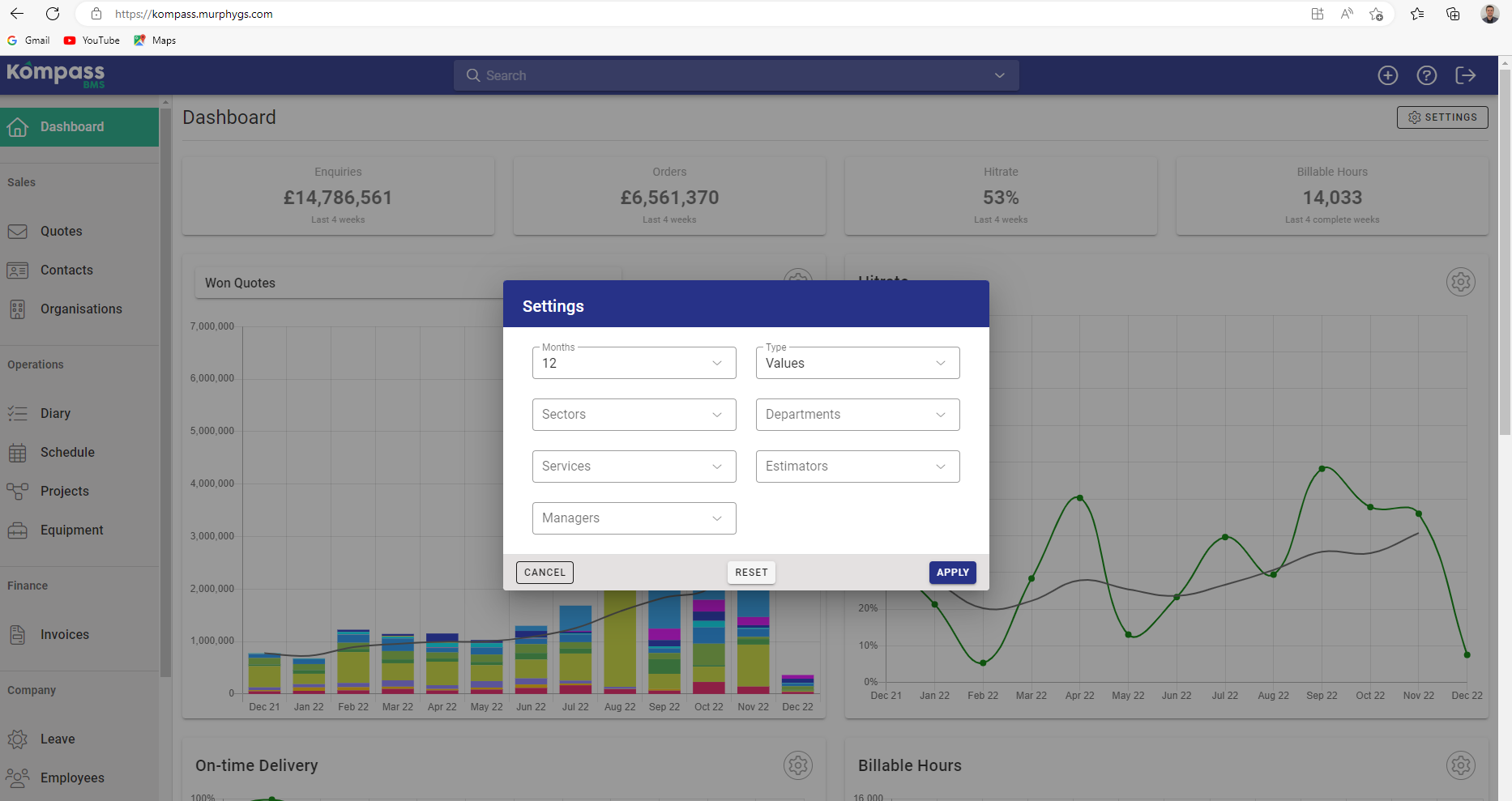1512x801 pixels.
Task: Open the Months dropdown showing 12
Action: point(634,363)
